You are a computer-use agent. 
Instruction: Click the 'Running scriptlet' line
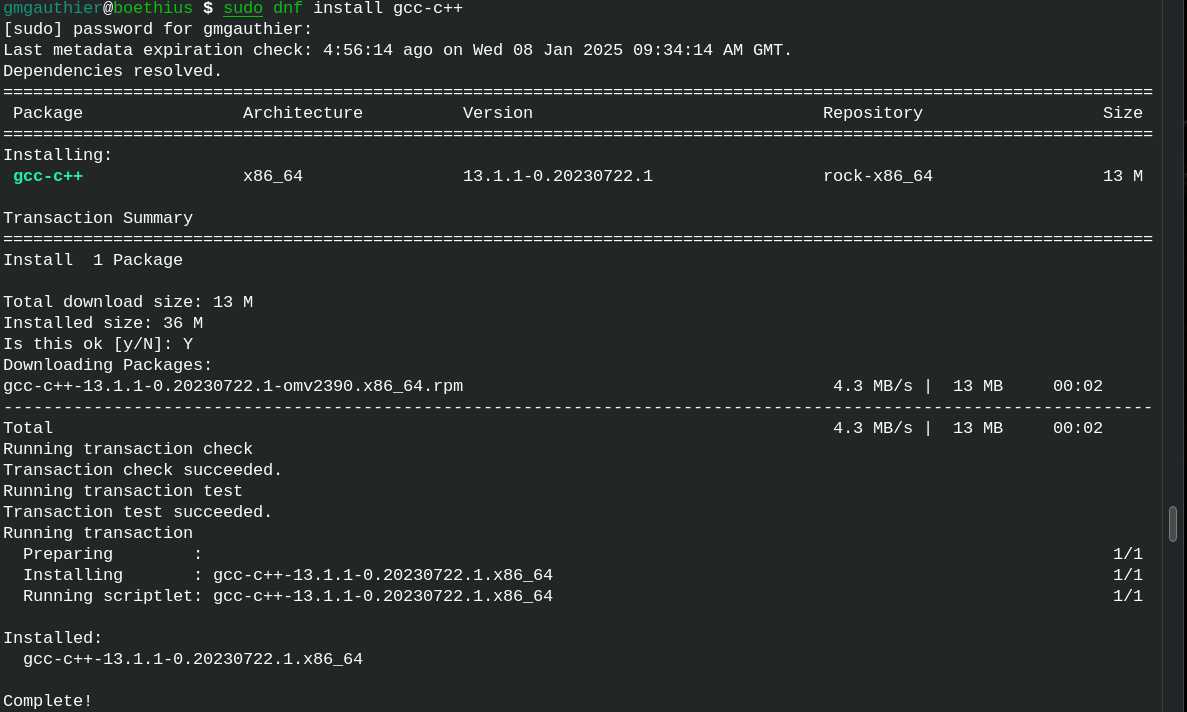(x=288, y=595)
